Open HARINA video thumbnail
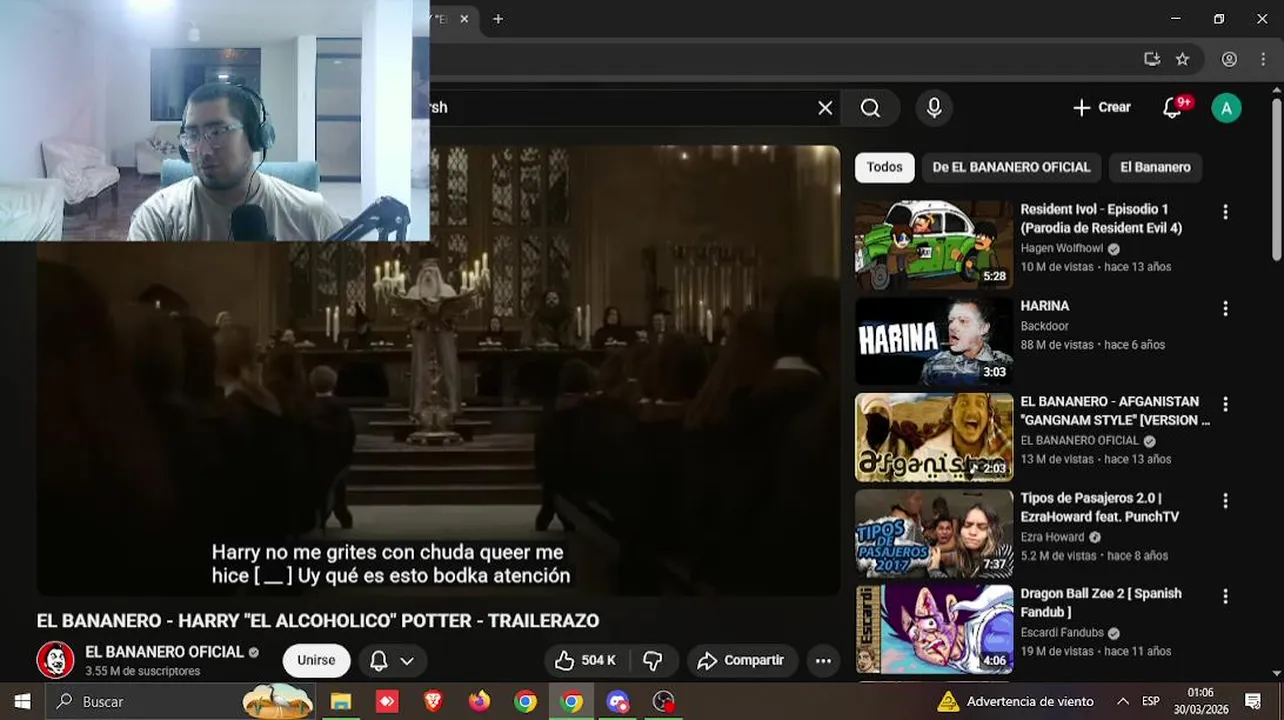Image resolution: width=1284 pixels, height=720 pixels. click(934, 341)
